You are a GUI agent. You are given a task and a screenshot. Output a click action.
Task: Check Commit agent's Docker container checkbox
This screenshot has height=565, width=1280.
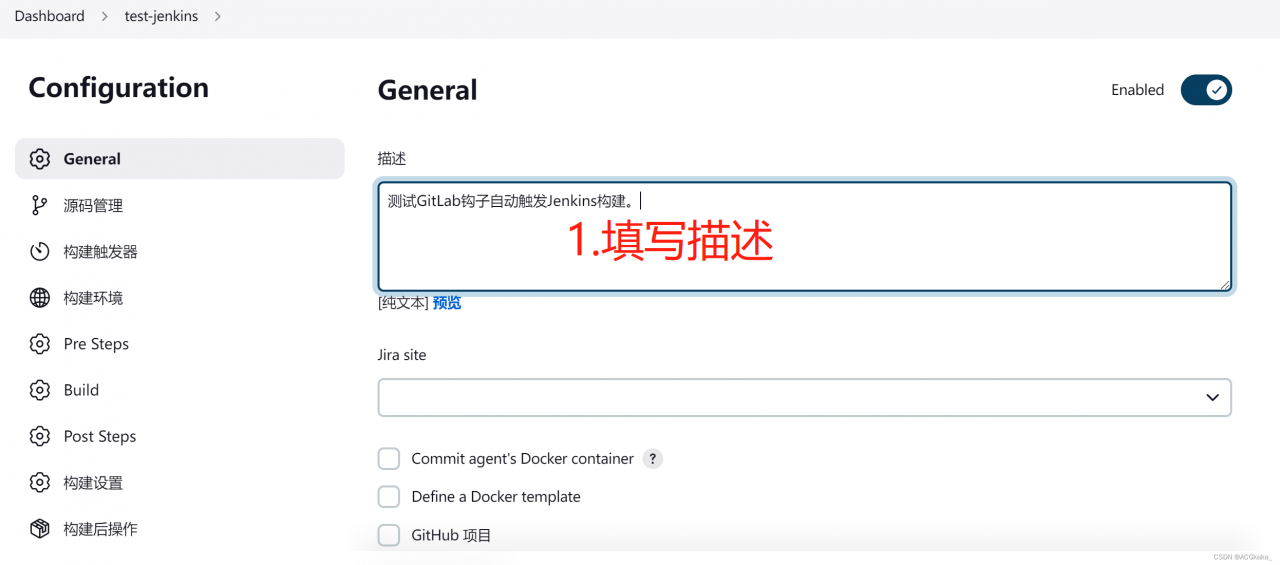coord(389,459)
